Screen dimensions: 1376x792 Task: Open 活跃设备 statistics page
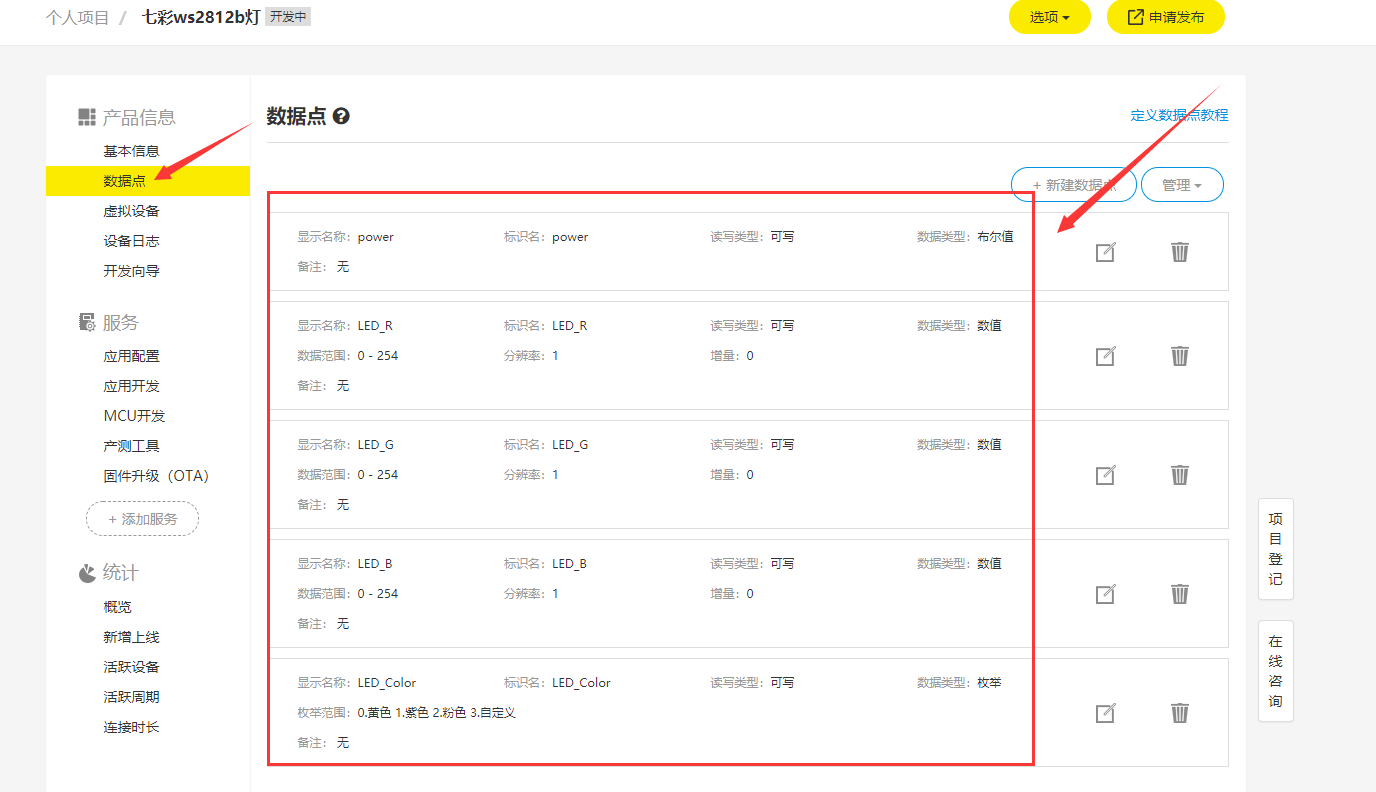pos(131,667)
